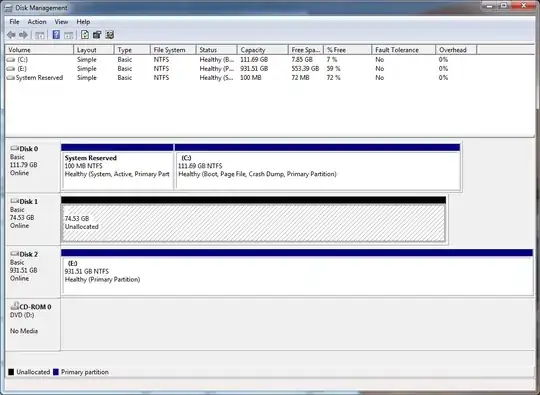Click the '111.69 GB' capacity cell
Image resolution: width=540 pixels, height=395 pixels.
(x=254, y=60)
